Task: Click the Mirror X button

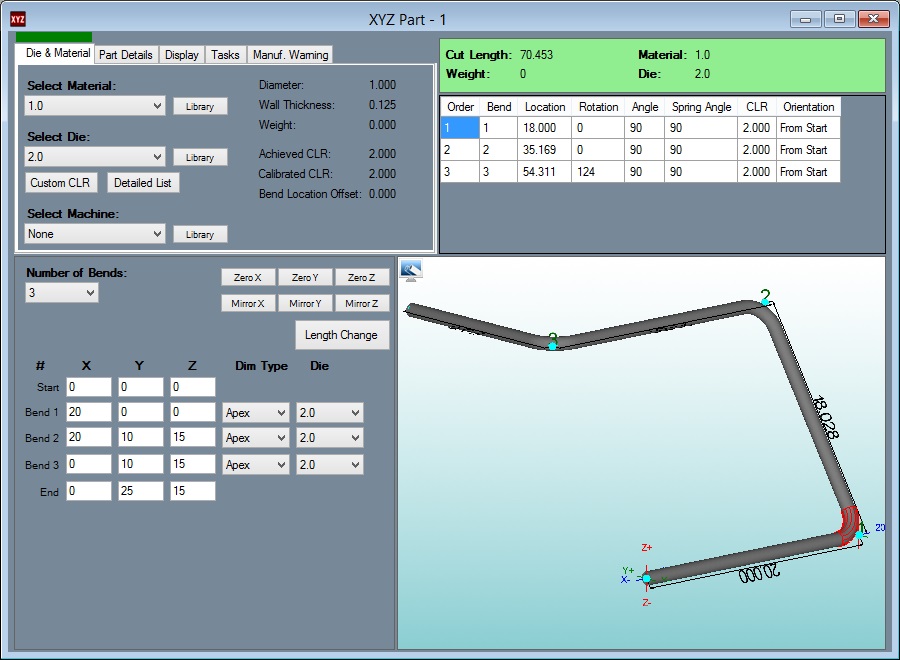Action: point(248,303)
